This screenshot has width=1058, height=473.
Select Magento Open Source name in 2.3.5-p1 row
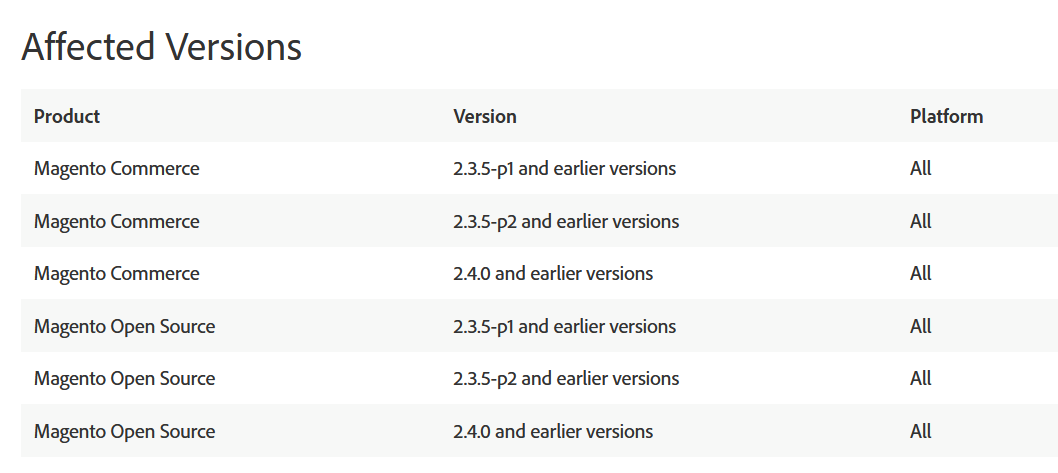click(124, 326)
